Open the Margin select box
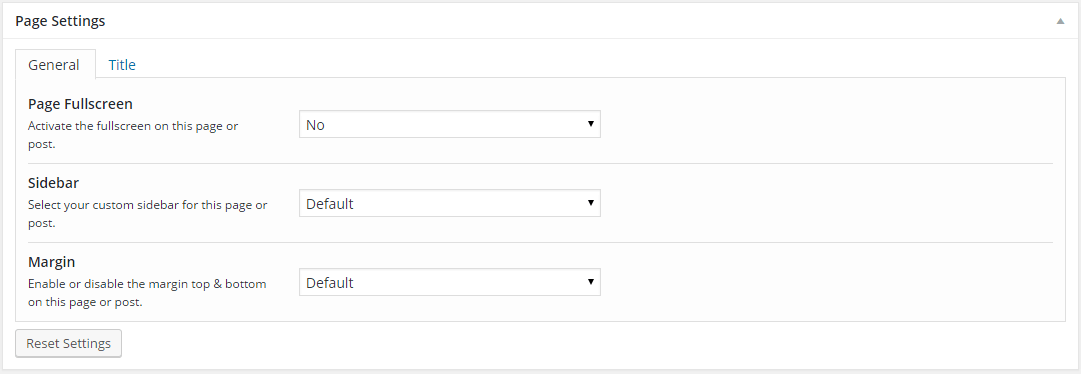Screen dimensions: 1081x374 coord(449,282)
